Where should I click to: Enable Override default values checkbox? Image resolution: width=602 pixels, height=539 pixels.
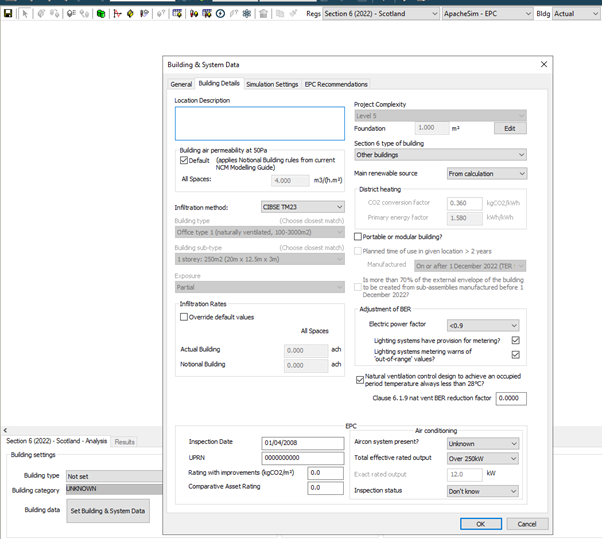click(x=184, y=317)
